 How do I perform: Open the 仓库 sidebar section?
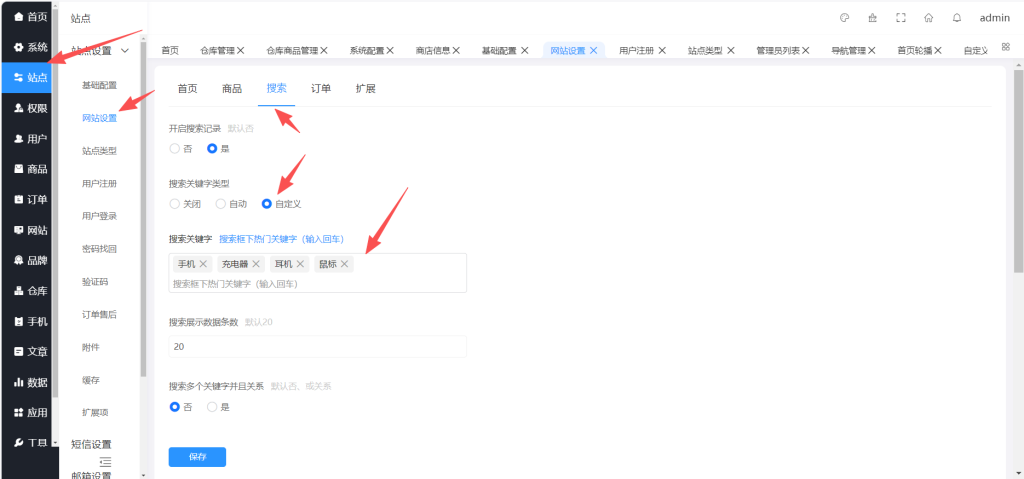30,291
